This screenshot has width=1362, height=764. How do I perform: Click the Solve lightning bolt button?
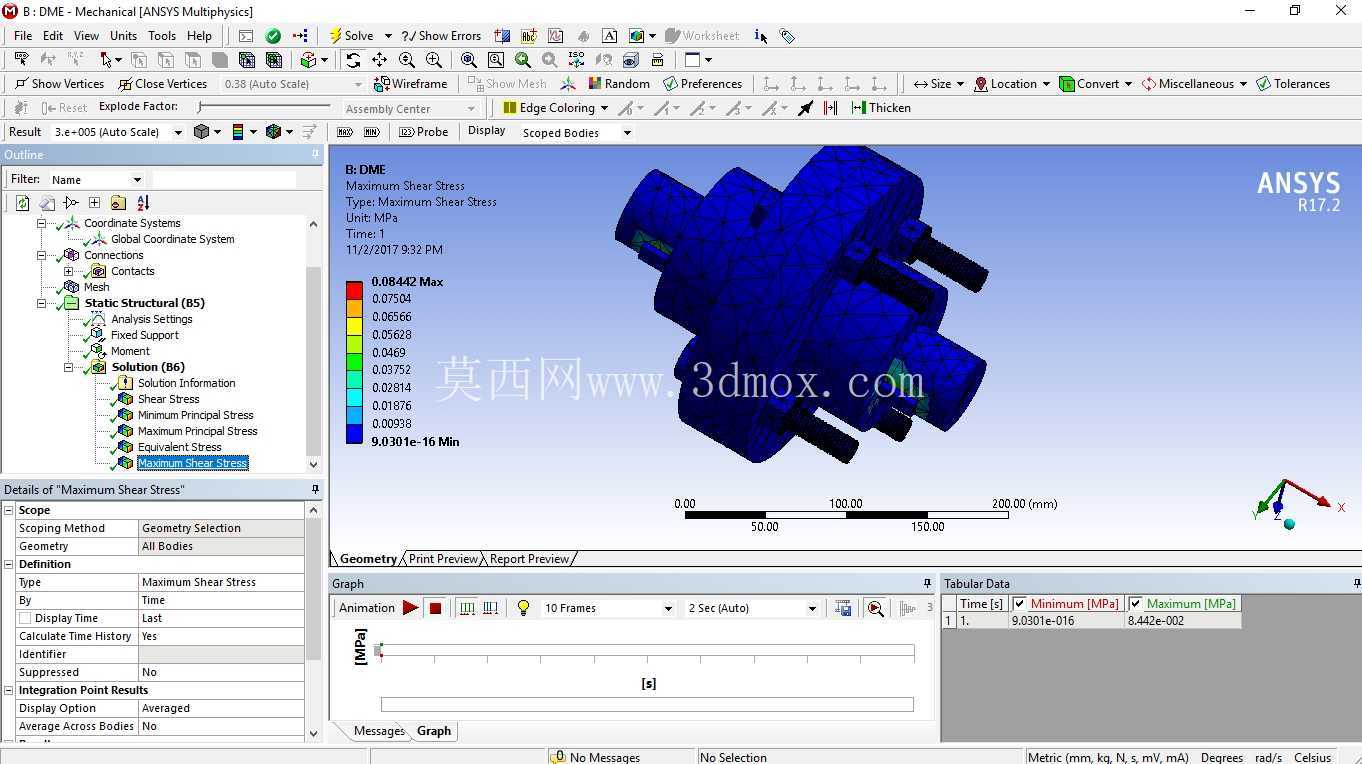pos(351,36)
